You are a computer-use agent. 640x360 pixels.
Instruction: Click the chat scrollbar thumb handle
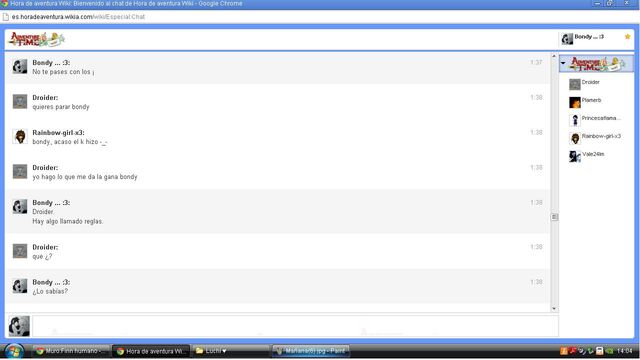click(554, 217)
